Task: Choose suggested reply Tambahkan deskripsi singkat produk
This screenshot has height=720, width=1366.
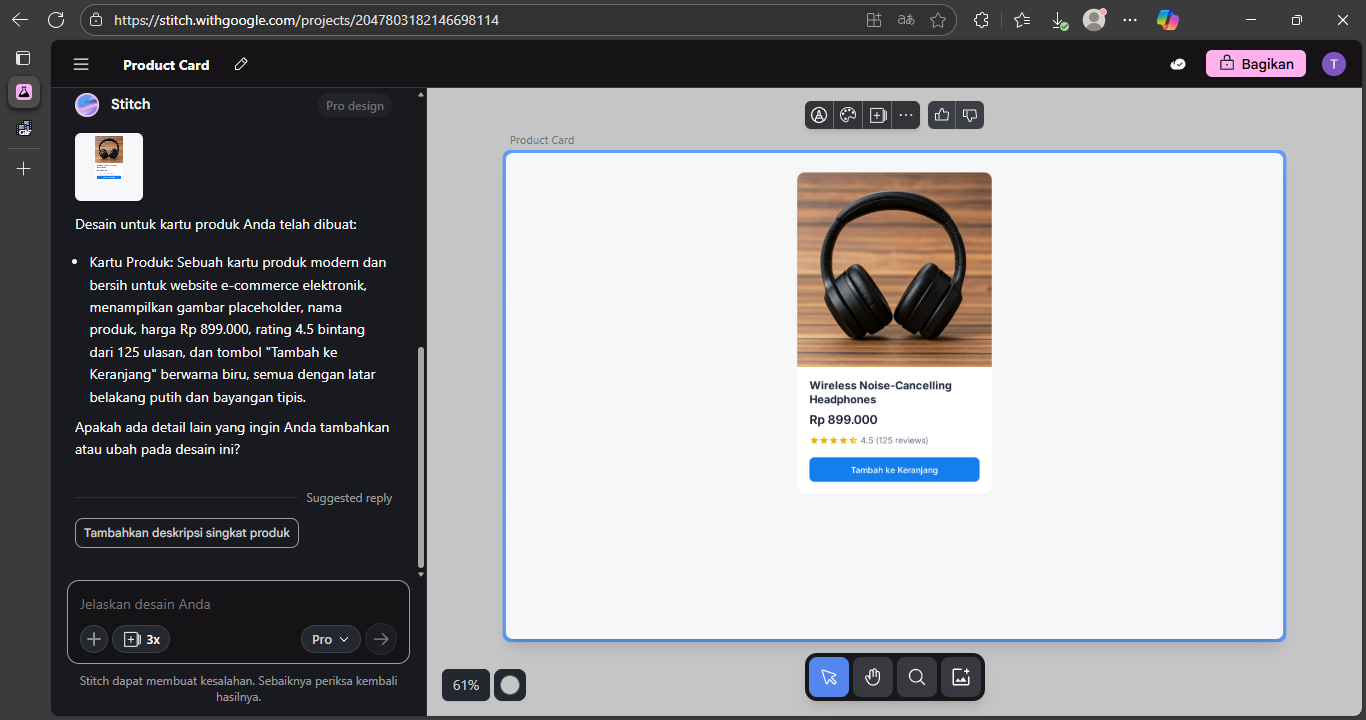Action: [187, 533]
